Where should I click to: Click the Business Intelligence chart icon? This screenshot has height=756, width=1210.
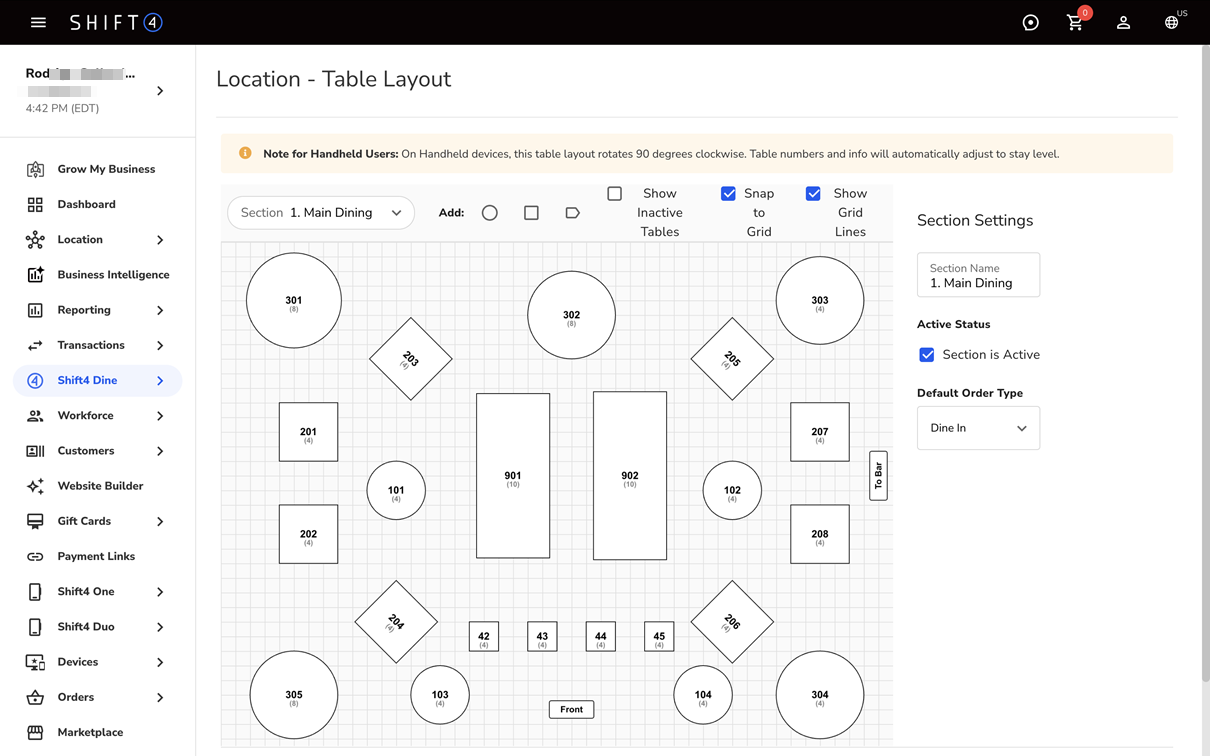click(x=35, y=275)
